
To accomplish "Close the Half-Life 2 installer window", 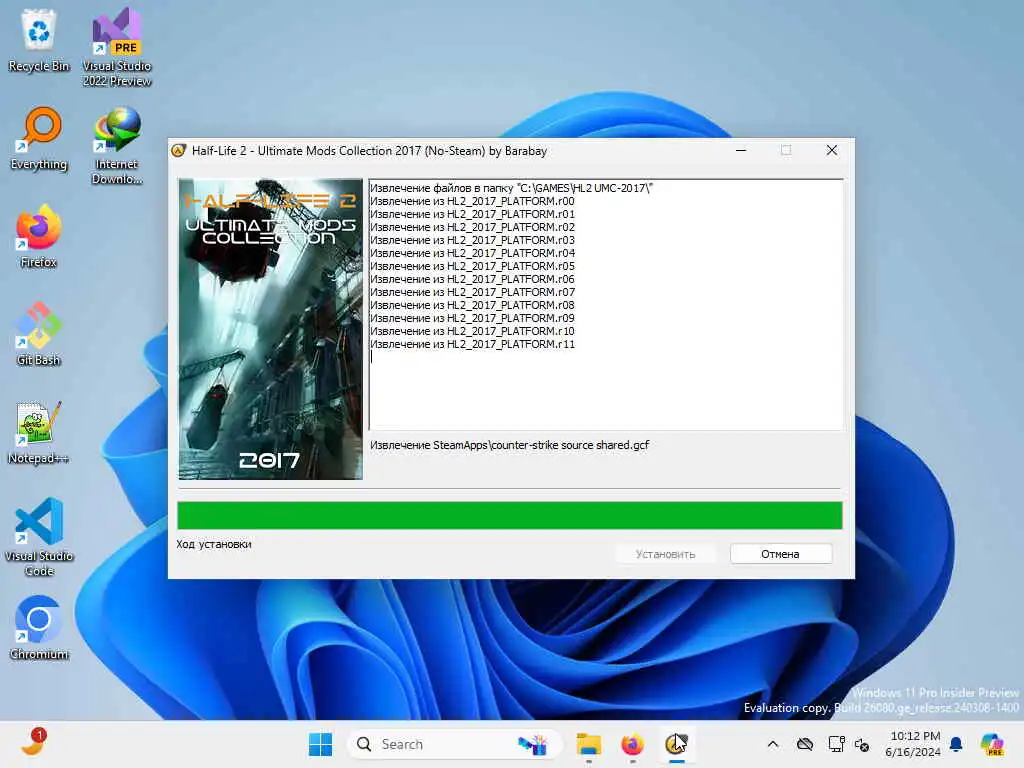I will click(x=831, y=151).
